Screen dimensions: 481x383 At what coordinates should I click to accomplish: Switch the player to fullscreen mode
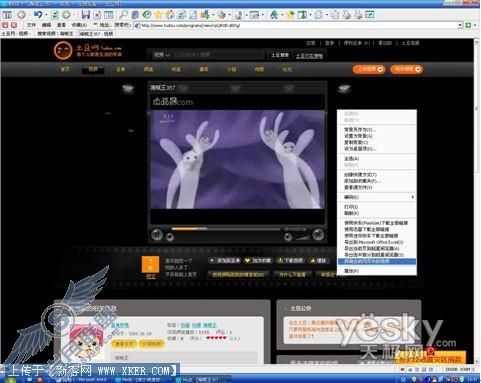tap(318, 235)
